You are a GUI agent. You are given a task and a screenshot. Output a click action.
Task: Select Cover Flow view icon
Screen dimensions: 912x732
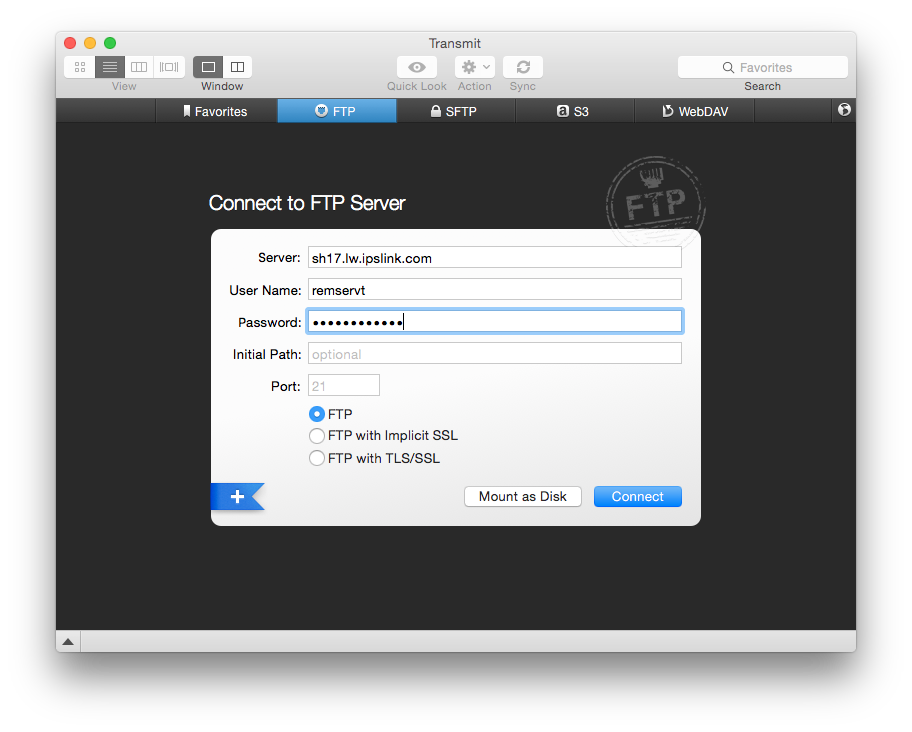[169, 67]
